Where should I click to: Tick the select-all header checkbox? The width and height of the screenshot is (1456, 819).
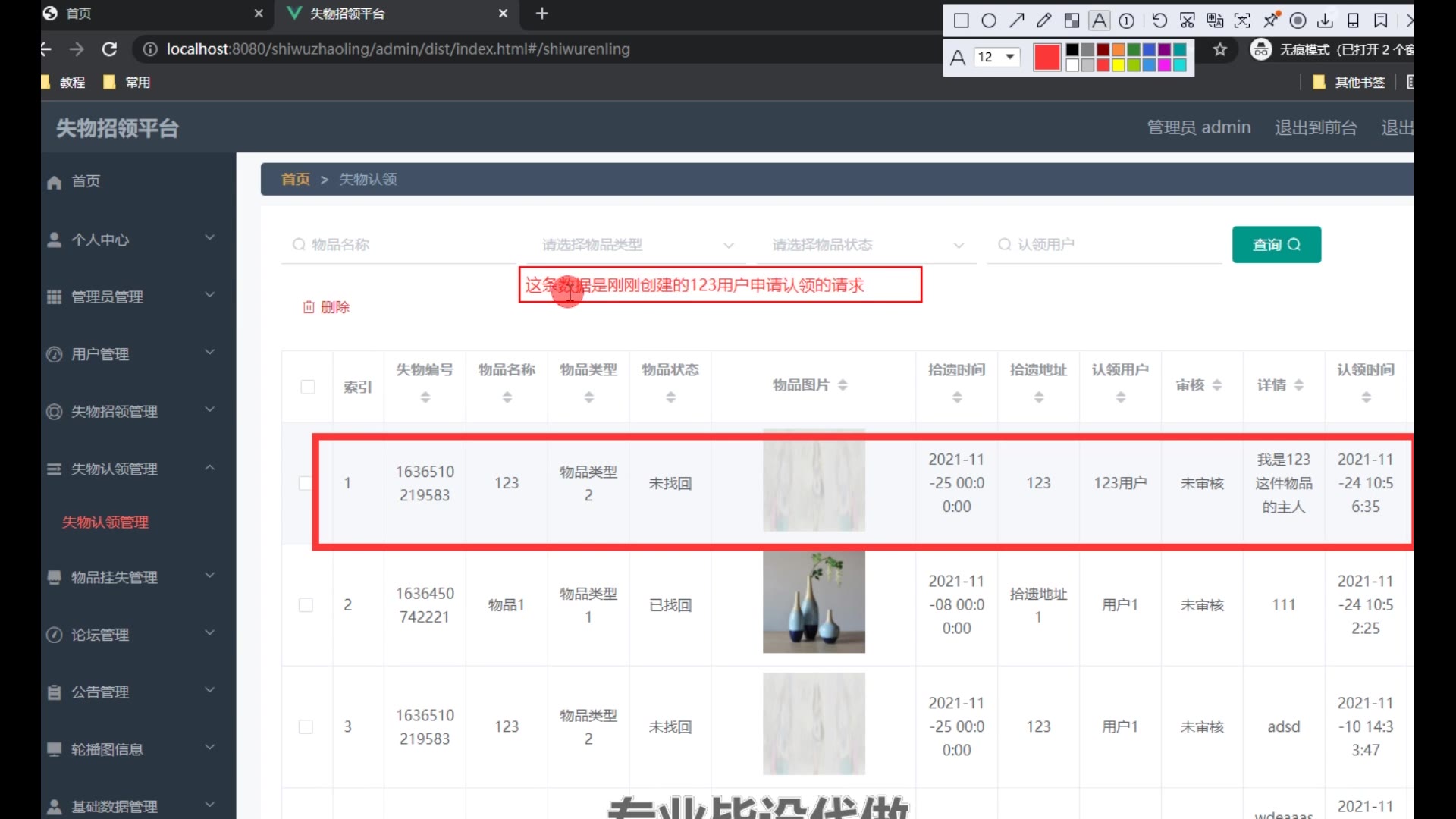click(x=308, y=387)
